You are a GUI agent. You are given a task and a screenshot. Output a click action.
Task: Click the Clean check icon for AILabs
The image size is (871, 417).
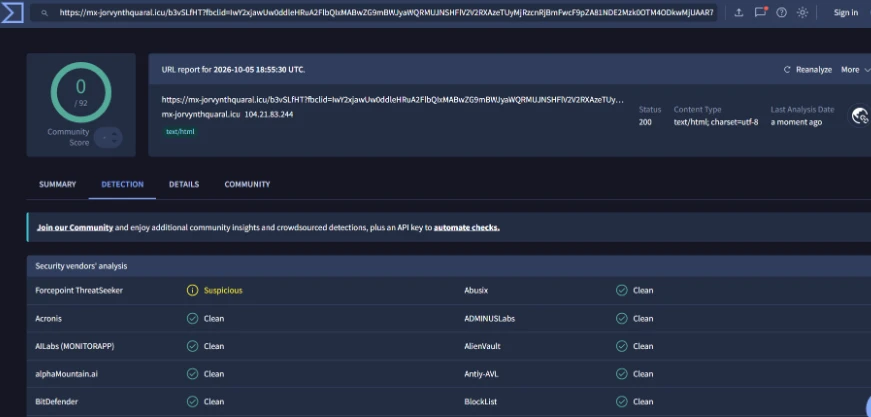pyautogui.click(x=192, y=346)
